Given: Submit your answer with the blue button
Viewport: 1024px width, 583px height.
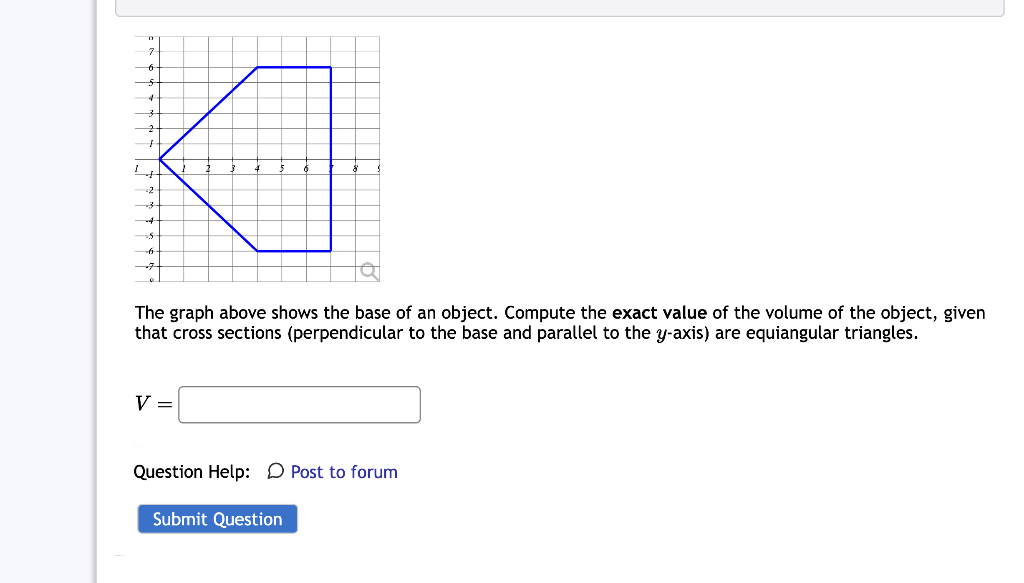Looking at the screenshot, I should tap(217, 519).
